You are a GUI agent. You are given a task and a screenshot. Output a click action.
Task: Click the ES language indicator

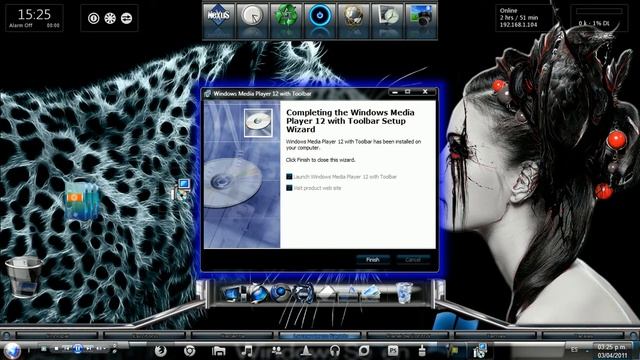tap(574, 350)
